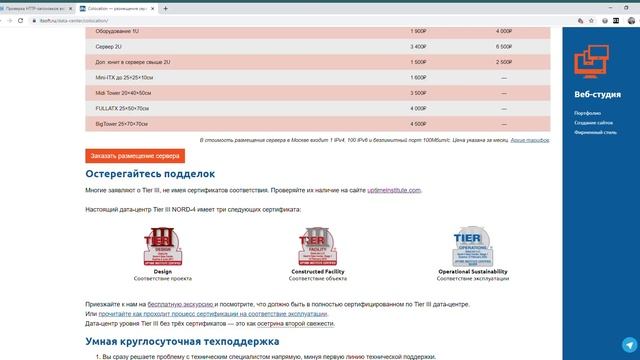Viewport: 640px width, 360px height.
Task: Click Заказать размещение сервера button
Action: pyautogui.click(x=135, y=156)
